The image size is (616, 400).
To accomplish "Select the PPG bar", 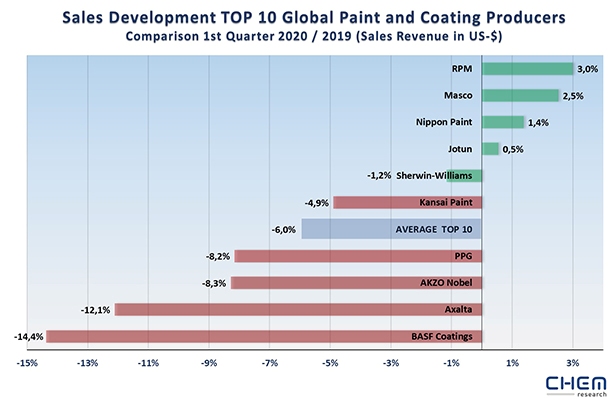I will [x=357, y=256].
